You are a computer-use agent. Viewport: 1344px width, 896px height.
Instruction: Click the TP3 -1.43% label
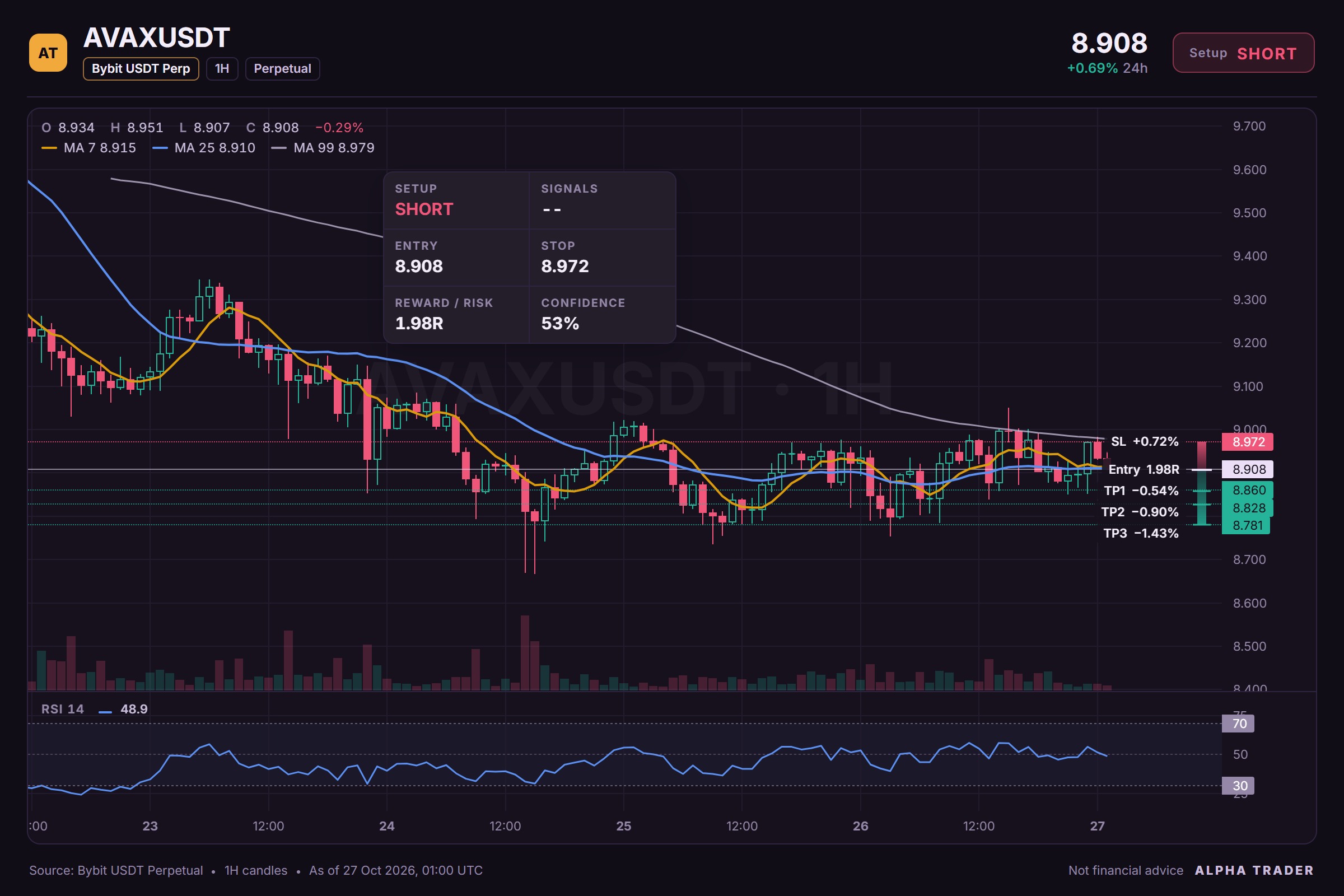[x=1141, y=533]
